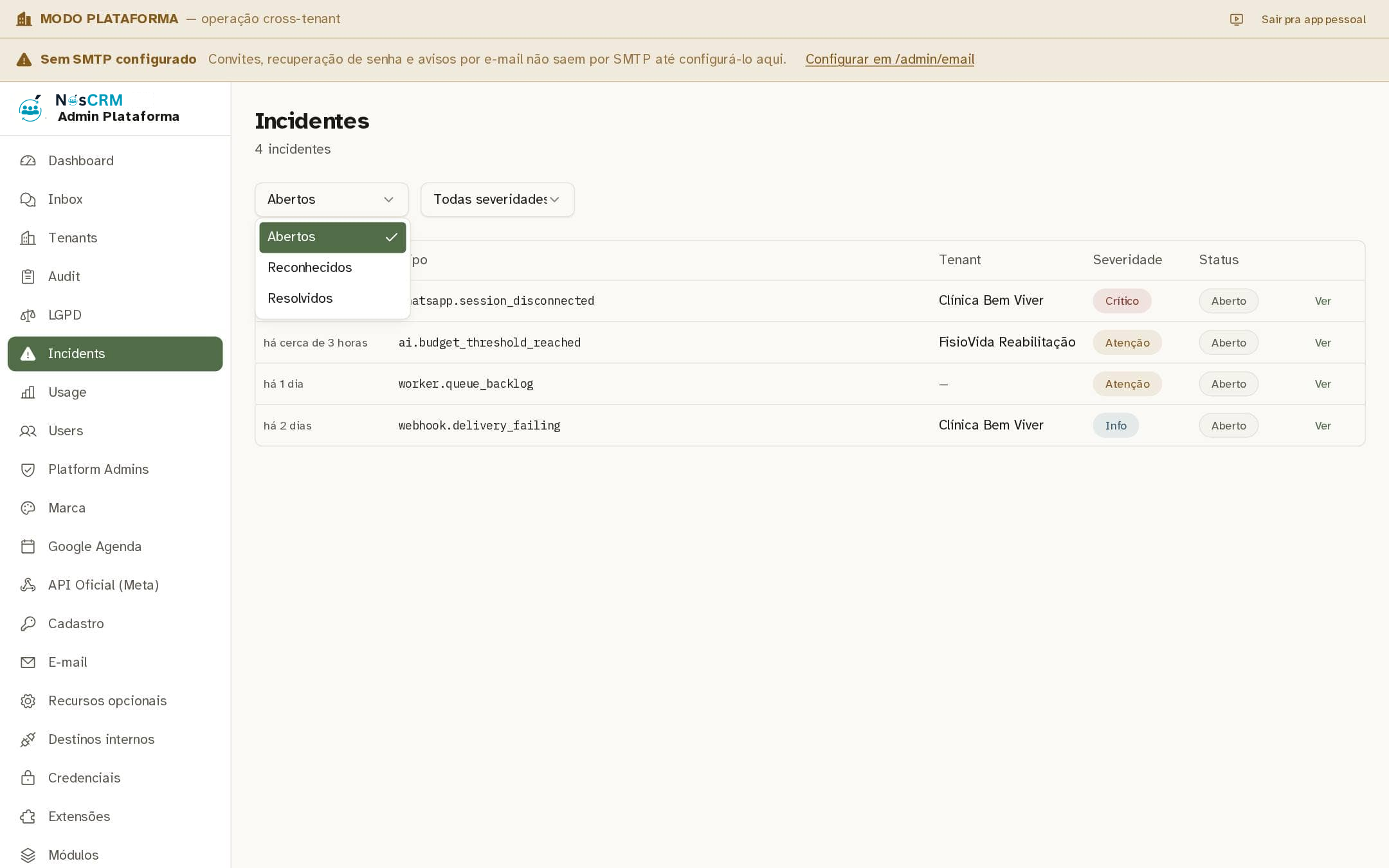Viewport: 1389px width, 868px height.
Task: Pick Resolvidos in the status dropdown
Action: pos(332,298)
